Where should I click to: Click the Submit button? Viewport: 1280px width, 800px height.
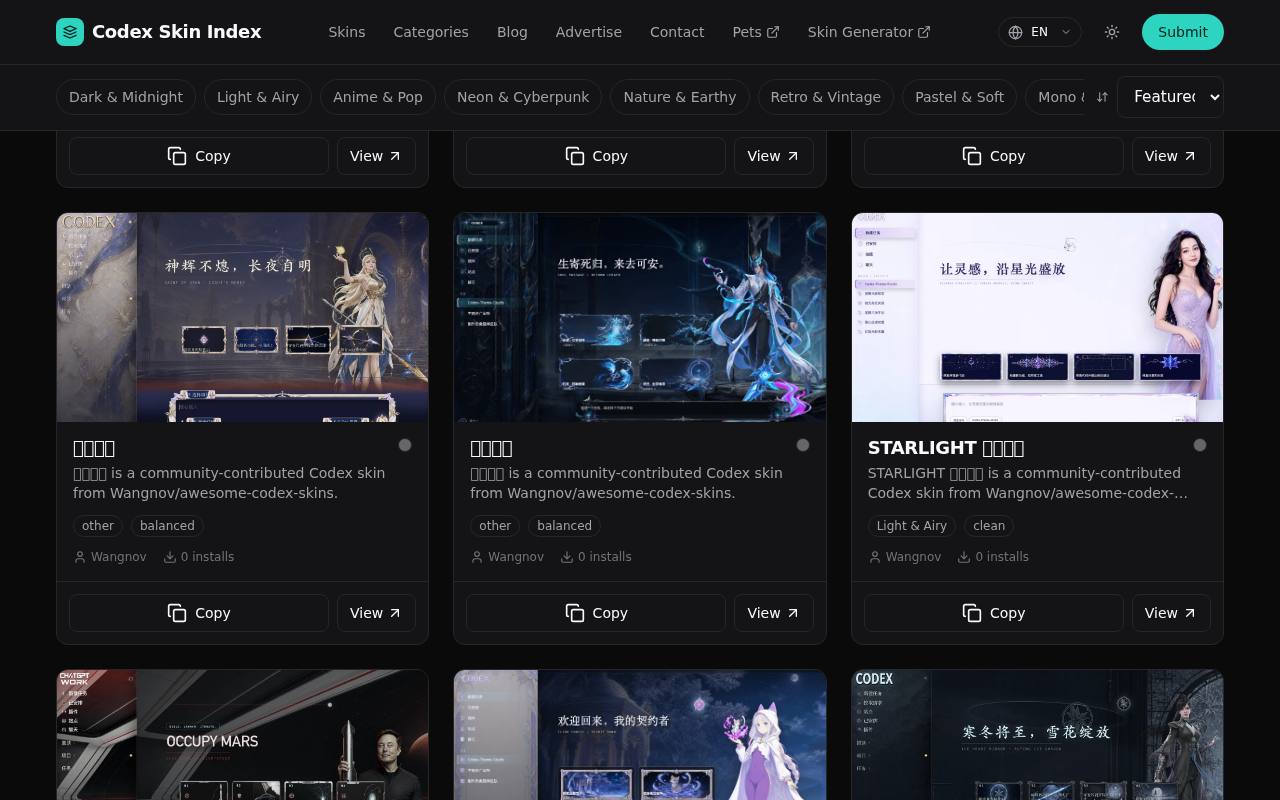tap(1183, 32)
